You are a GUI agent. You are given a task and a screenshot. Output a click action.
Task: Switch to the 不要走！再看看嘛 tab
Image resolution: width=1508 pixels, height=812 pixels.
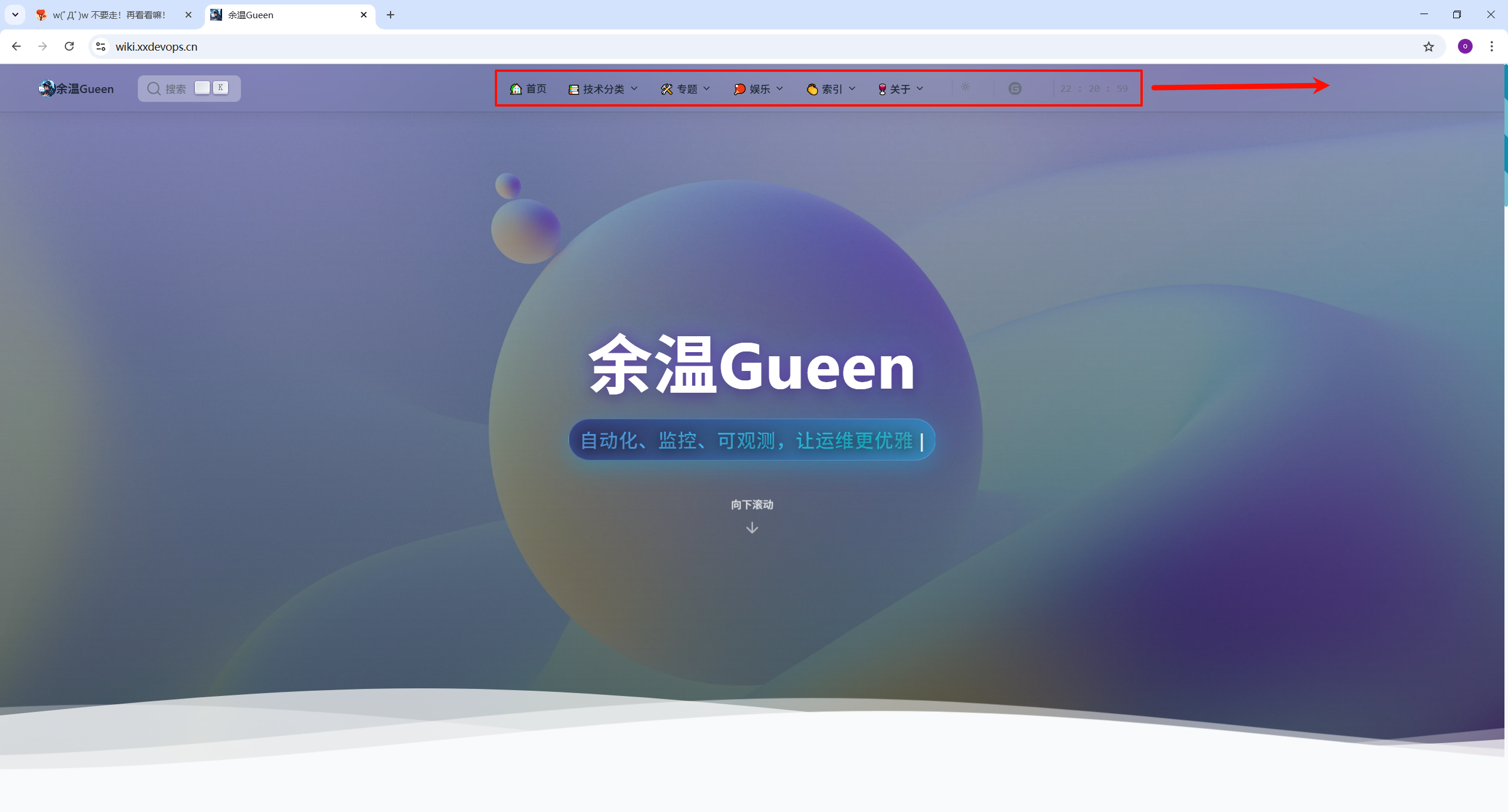pos(109,15)
